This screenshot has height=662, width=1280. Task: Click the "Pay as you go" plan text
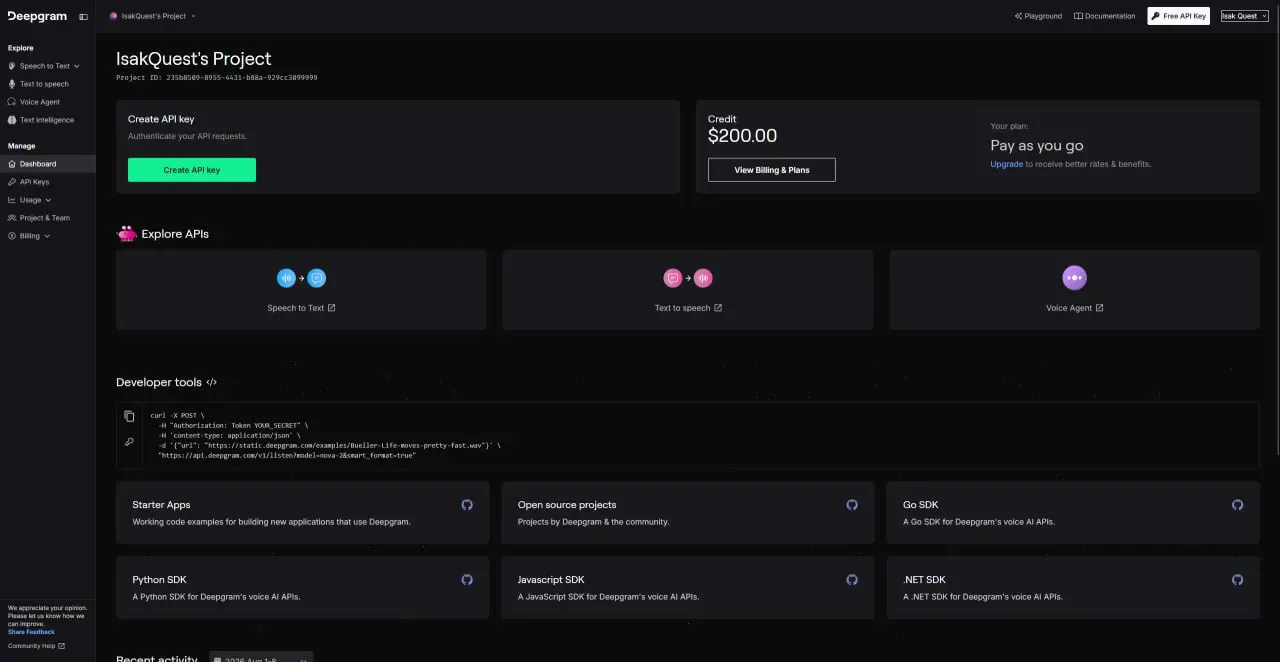[x=1037, y=146]
